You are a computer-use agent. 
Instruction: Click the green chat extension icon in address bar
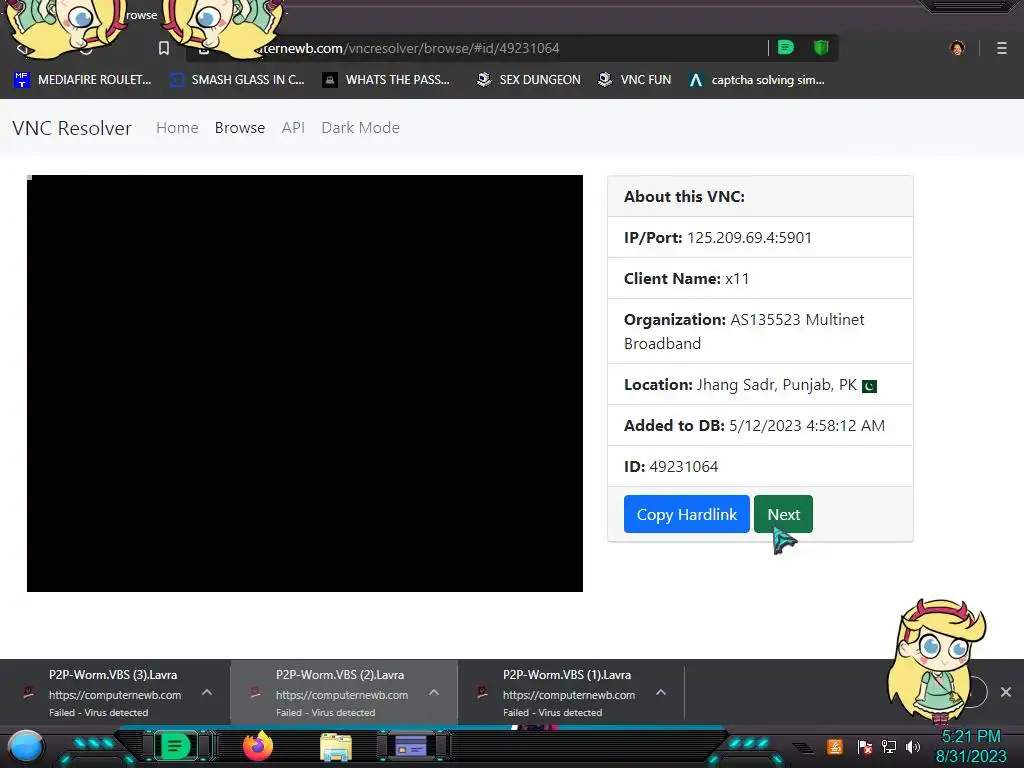786,47
